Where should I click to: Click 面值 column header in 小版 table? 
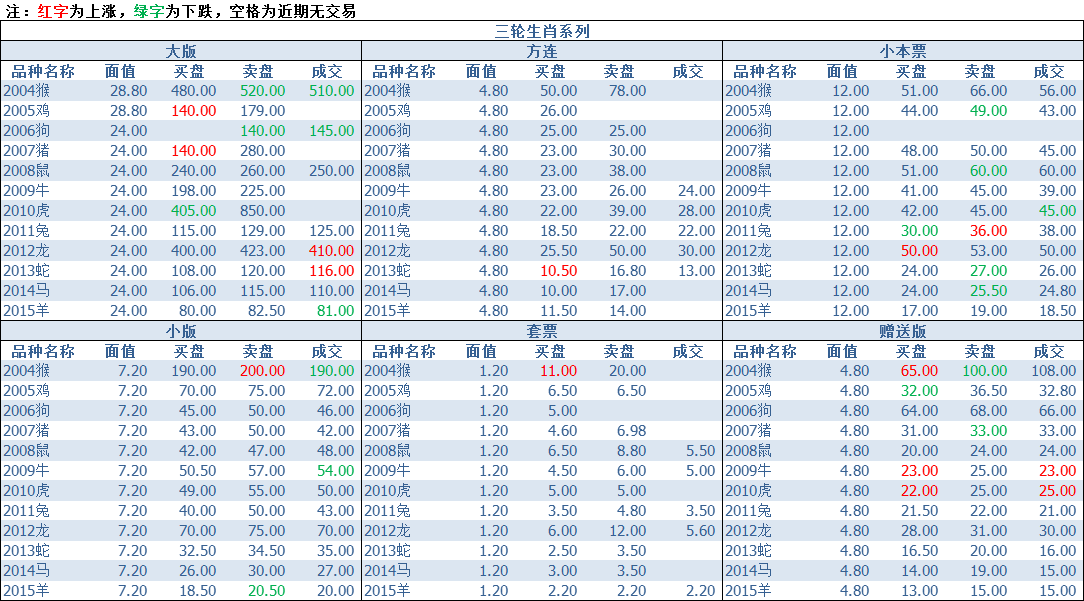tap(120, 351)
